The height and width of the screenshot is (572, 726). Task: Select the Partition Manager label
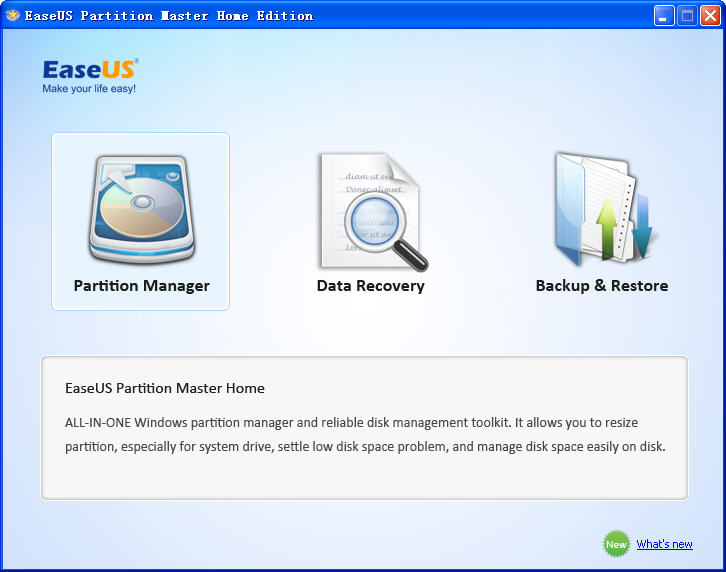point(142,286)
